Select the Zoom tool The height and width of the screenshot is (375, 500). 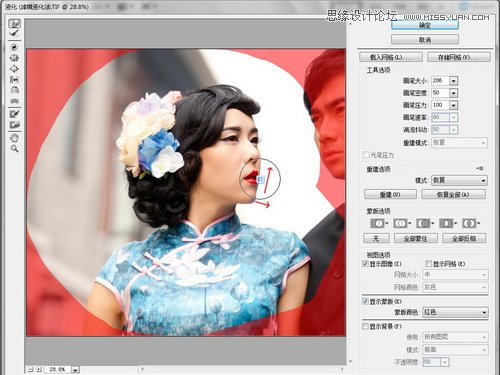click(14, 148)
